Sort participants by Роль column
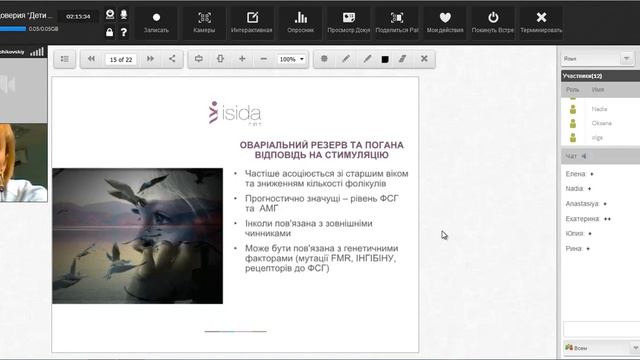 point(572,89)
